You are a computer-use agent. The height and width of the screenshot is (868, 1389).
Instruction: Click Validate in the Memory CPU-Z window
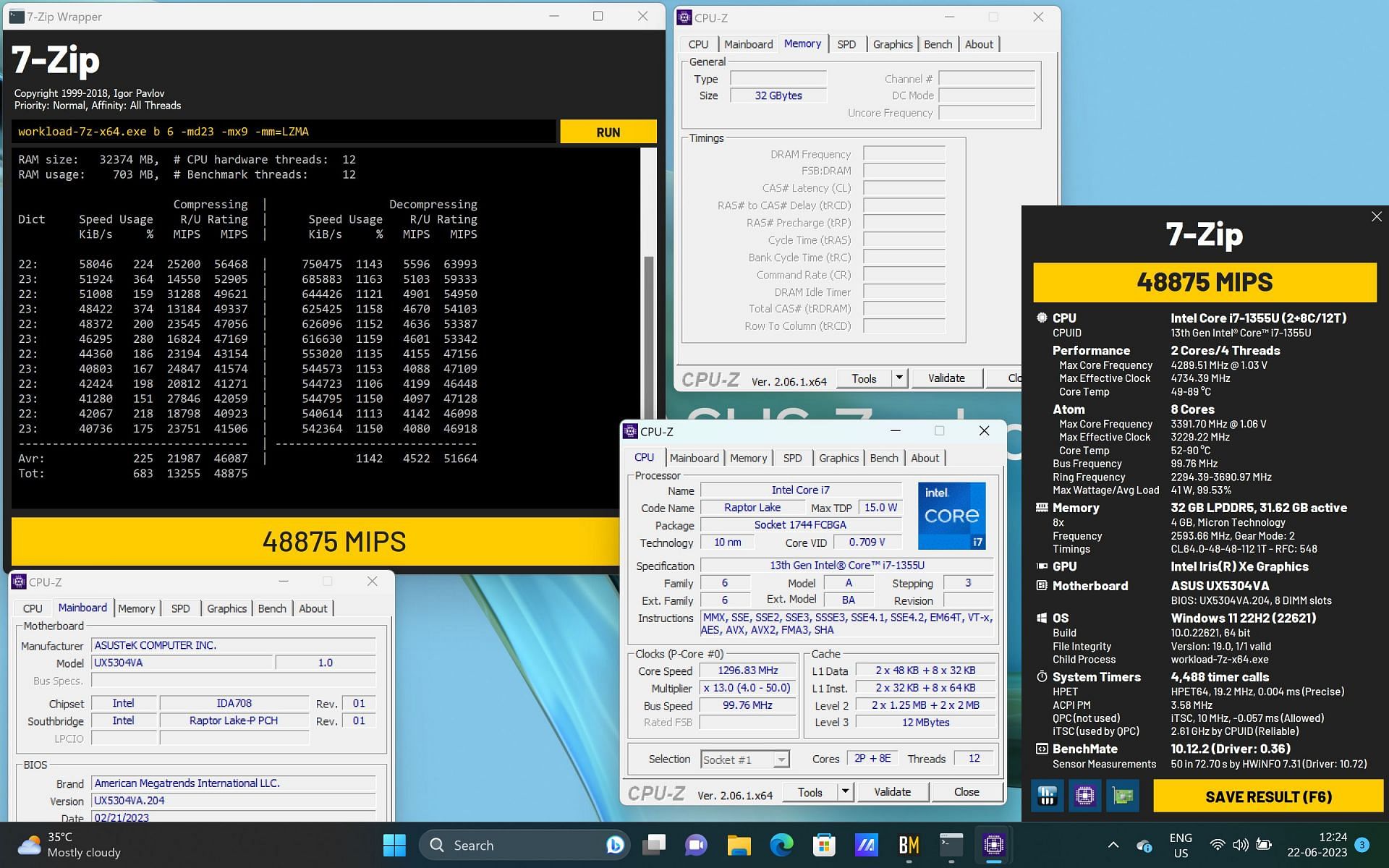pos(946,378)
